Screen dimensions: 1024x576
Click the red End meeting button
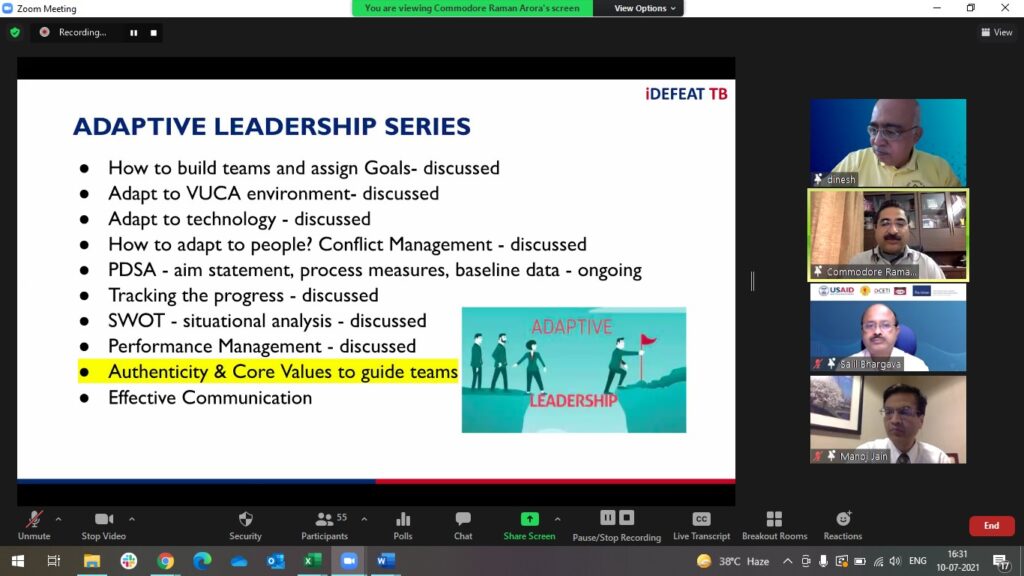(x=991, y=526)
